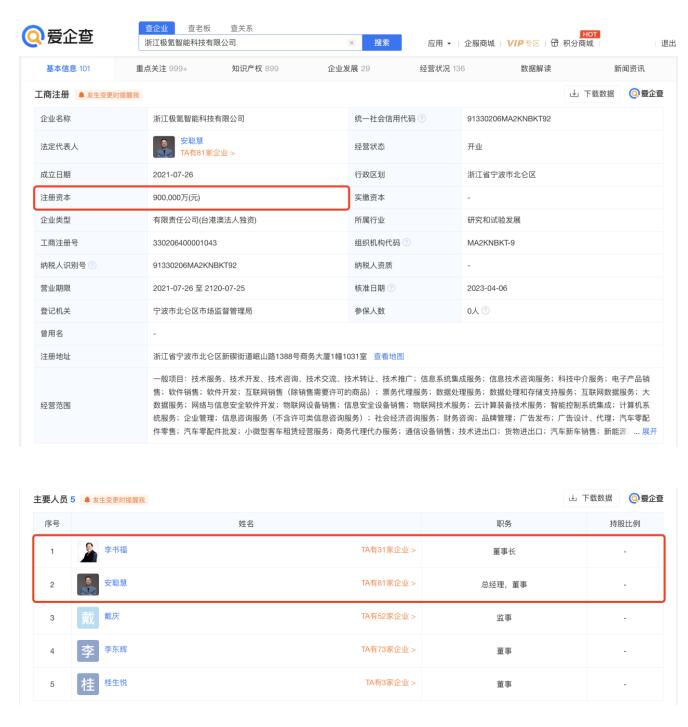This screenshot has width=688, height=727.
Task: Click the 工商注册号 value 330206400001043
Action: tap(185, 242)
